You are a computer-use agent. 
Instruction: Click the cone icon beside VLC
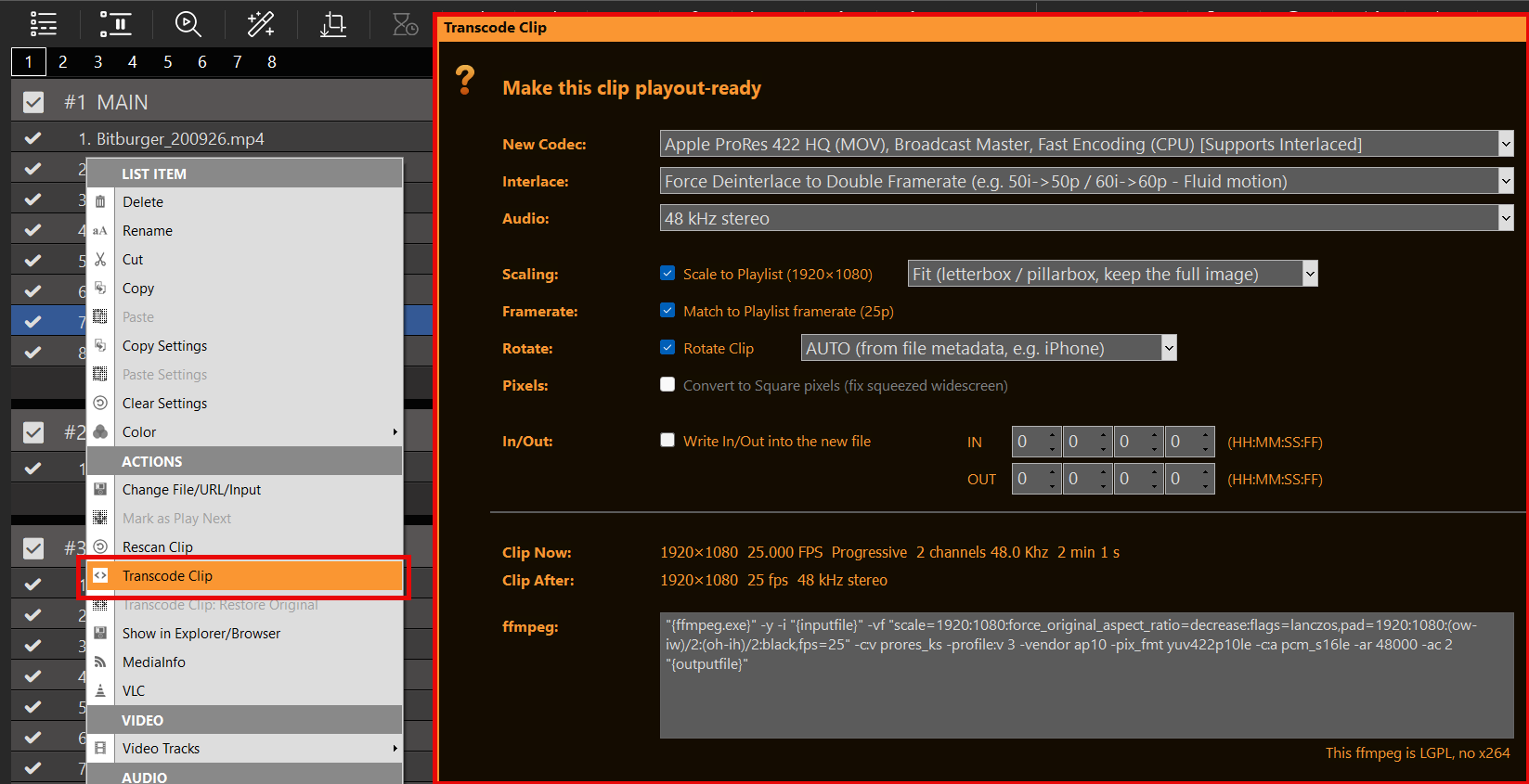pos(100,690)
